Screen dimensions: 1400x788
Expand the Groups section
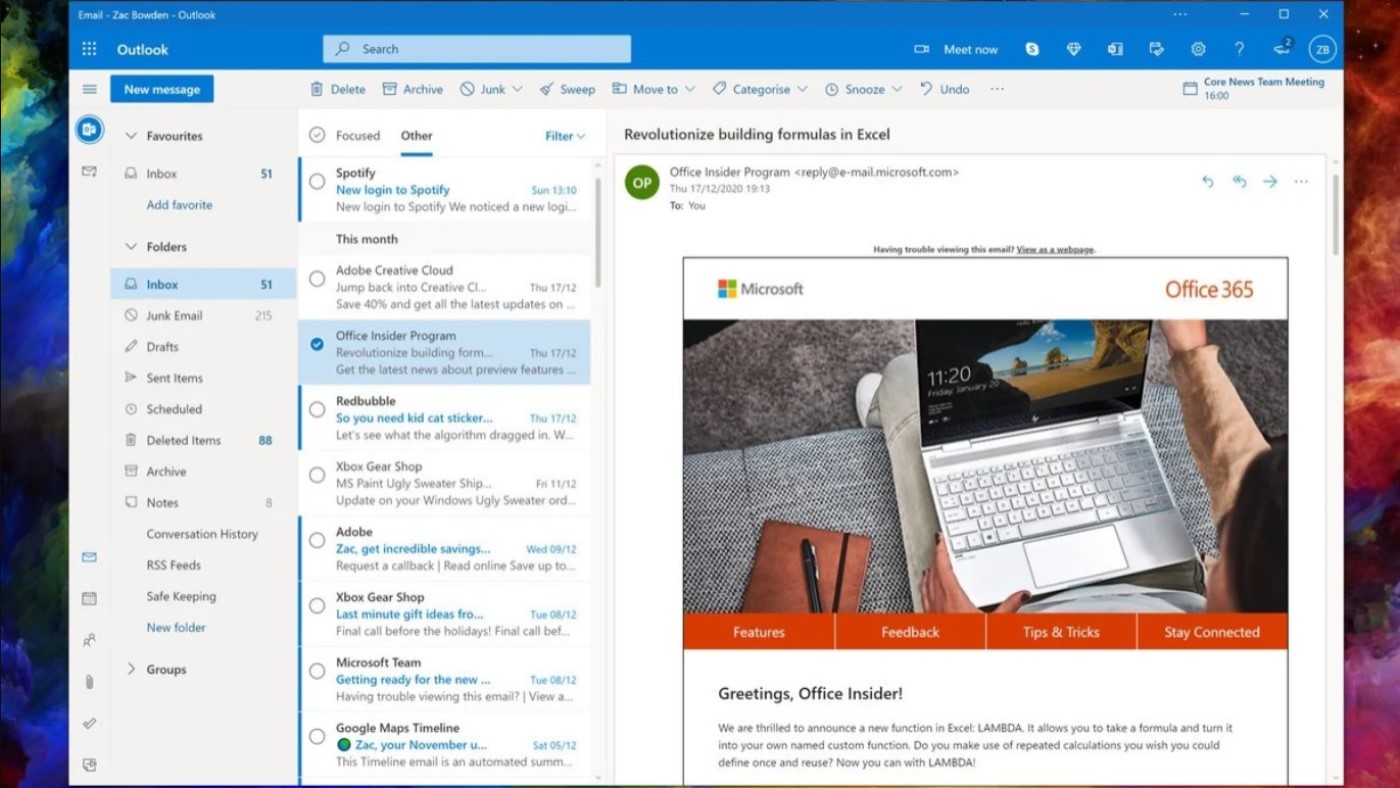pos(131,669)
